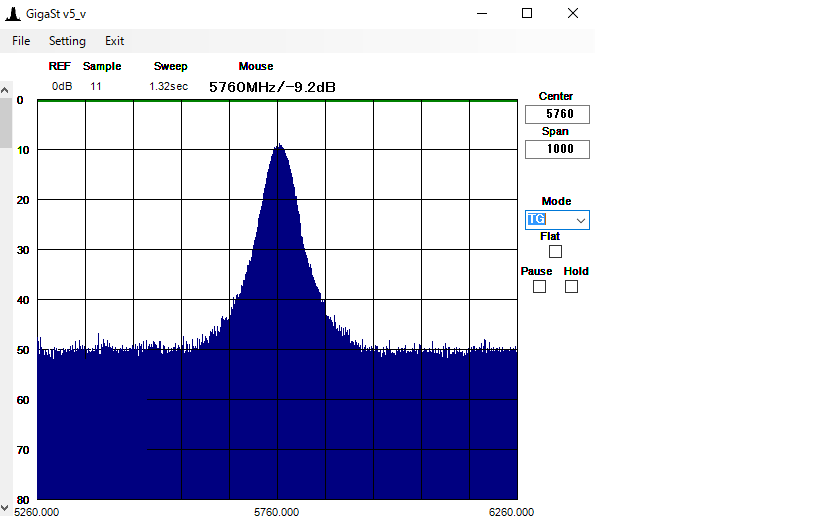Screen dimensions: 816x532
Task: Click the Exit menu item
Action: pos(115,41)
